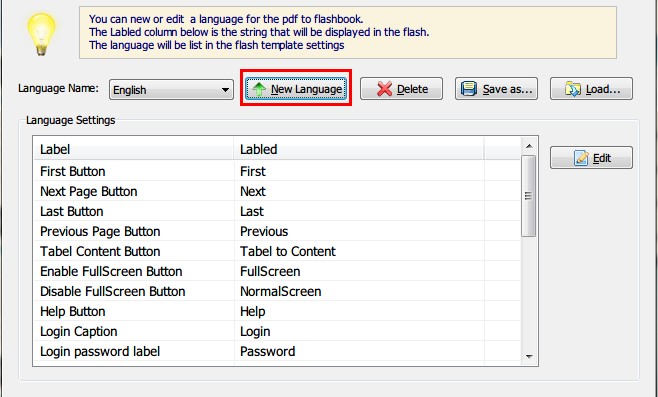
Task: Click the red X Delete icon
Action: (x=384, y=89)
